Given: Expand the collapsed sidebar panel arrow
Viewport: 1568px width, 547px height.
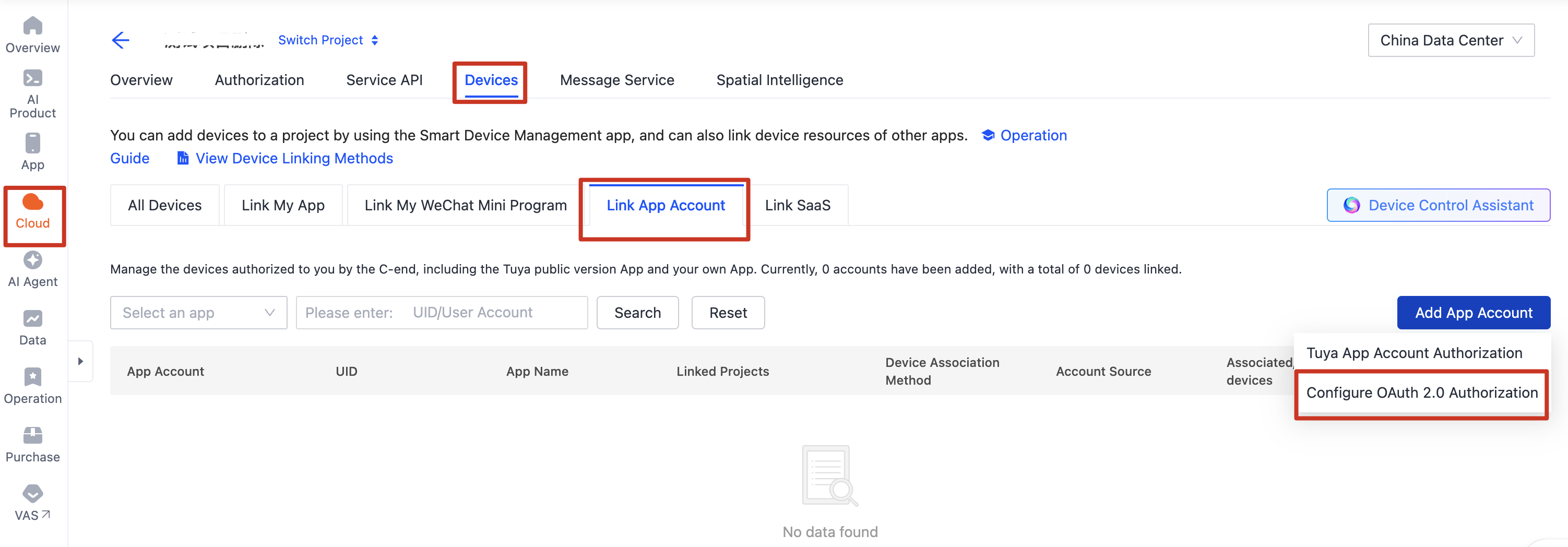Looking at the screenshot, I should tap(81, 361).
